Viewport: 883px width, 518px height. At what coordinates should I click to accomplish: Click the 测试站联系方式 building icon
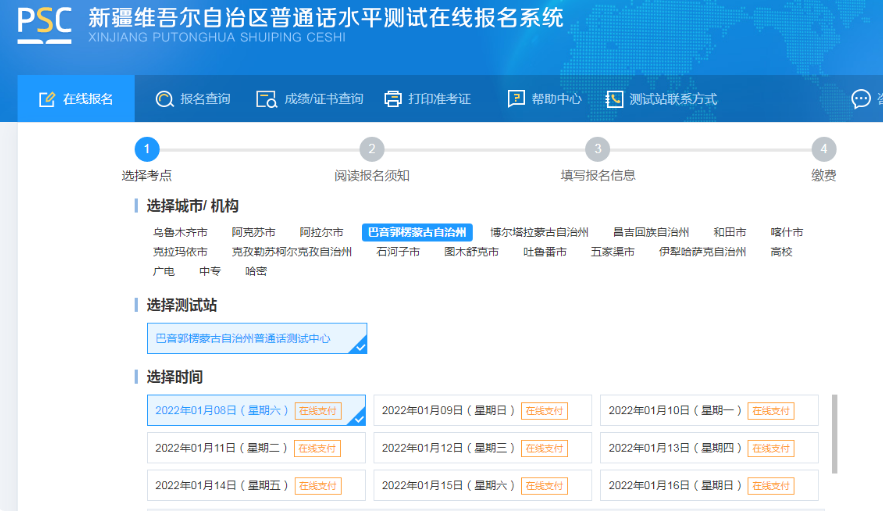coord(614,99)
